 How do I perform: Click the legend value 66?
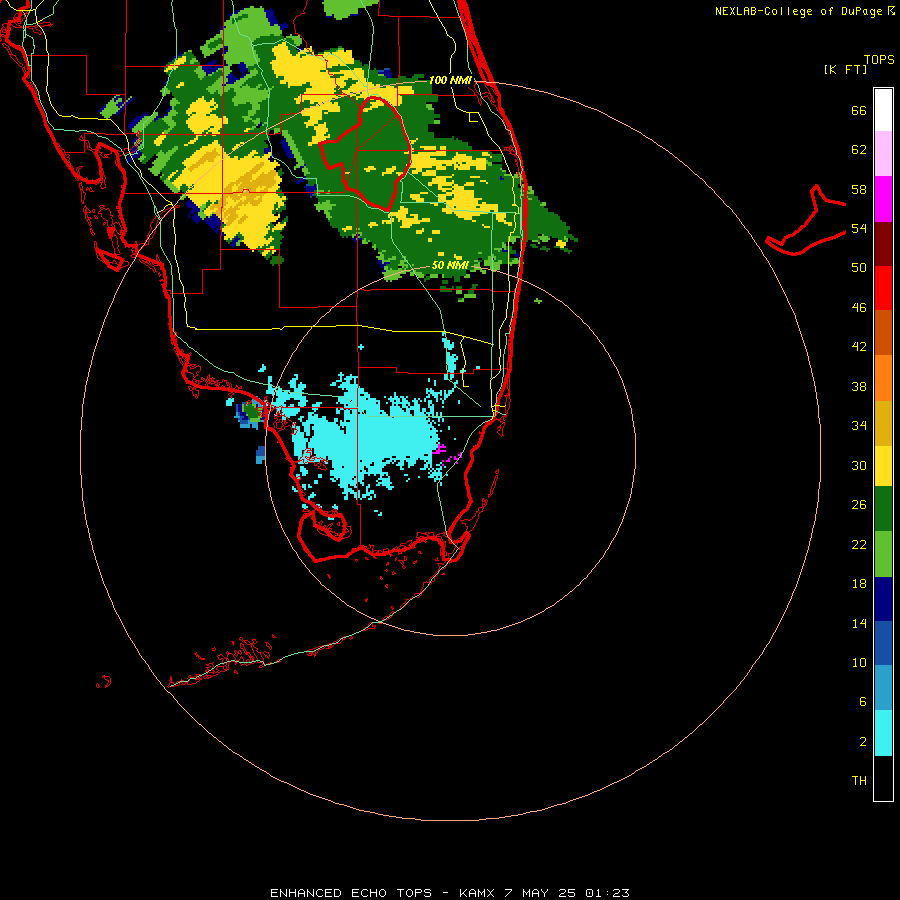(x=859, y=110)
